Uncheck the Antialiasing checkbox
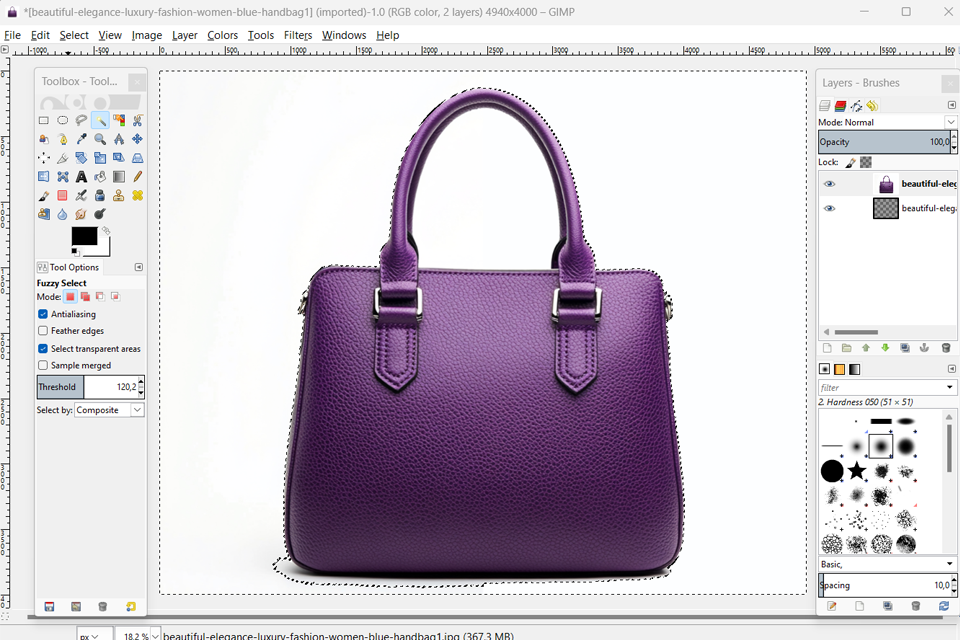Viewport: 960px width, 640px height. click(43, 314)
